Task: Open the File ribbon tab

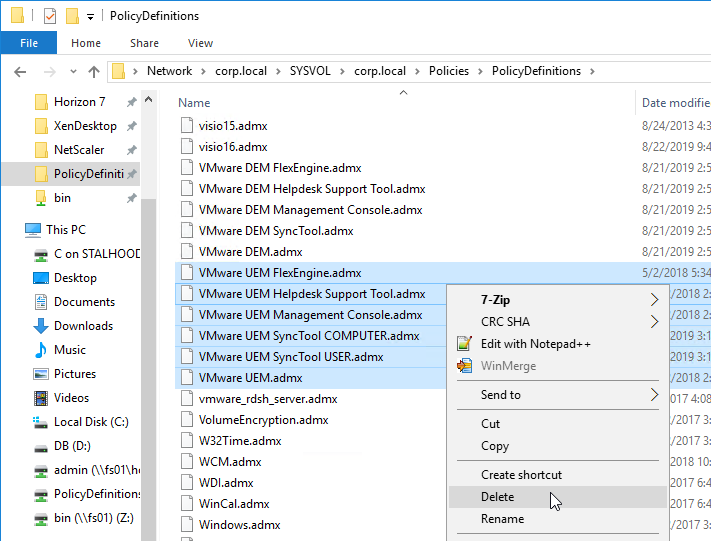Action: click(x=29, y=43)
